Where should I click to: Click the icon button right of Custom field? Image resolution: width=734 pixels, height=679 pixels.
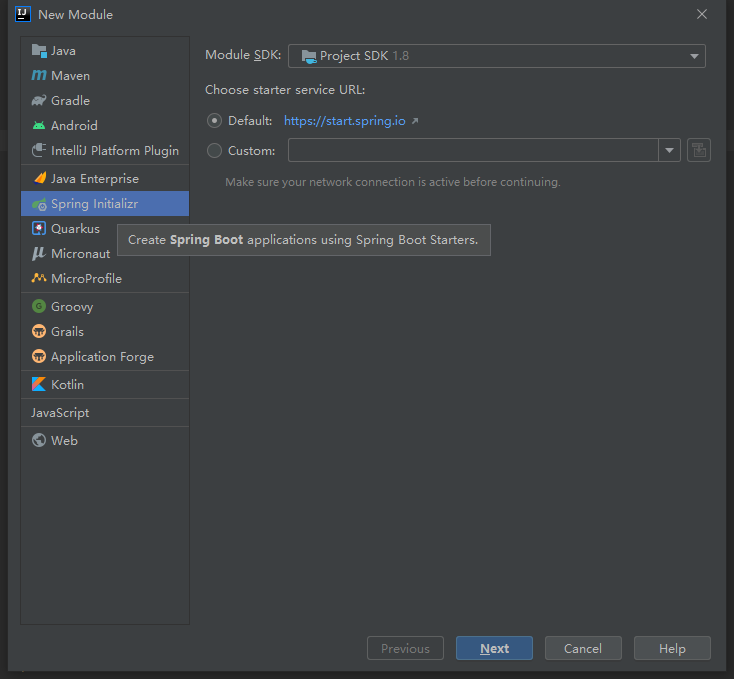click(x=698, y=150)
